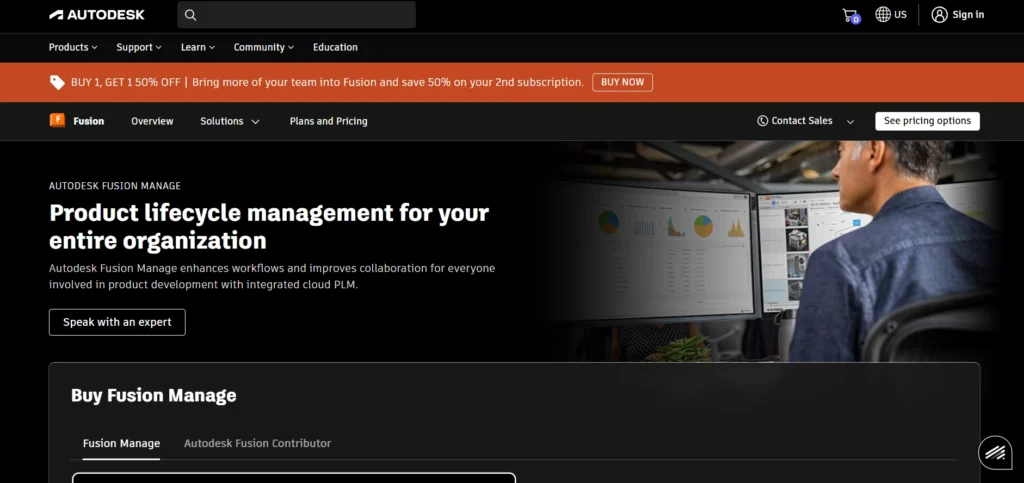Click the globe region icon

[x=883, y=14]
